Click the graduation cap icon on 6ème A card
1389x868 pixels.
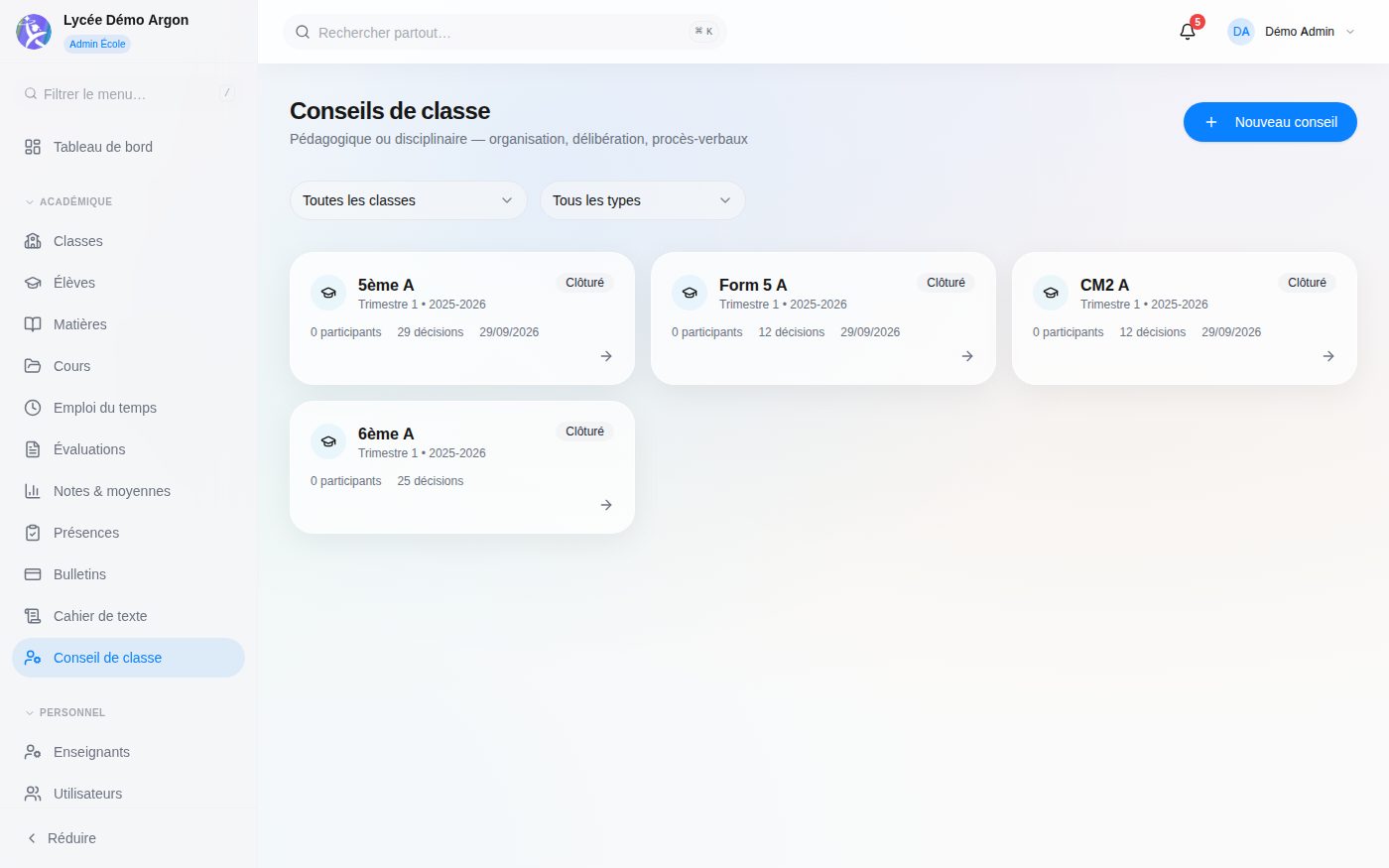(x=328, y=441)
